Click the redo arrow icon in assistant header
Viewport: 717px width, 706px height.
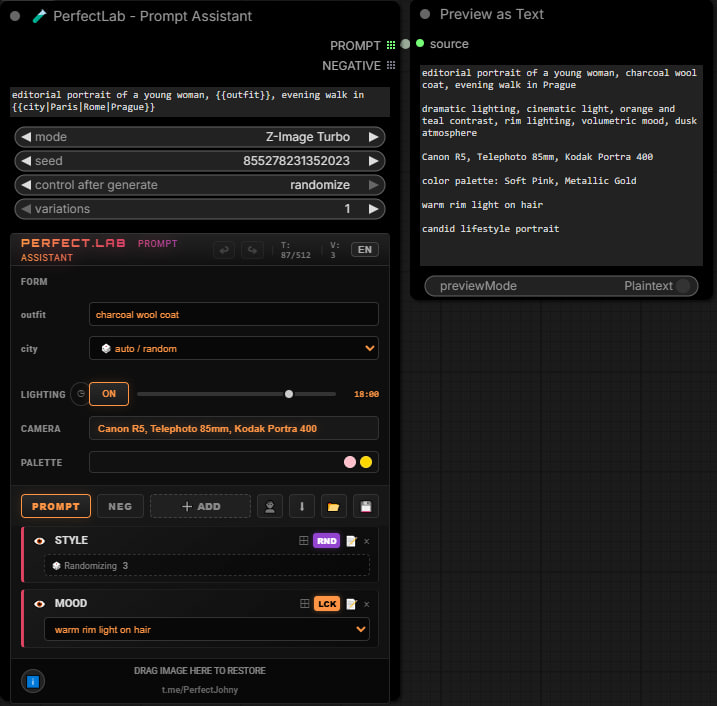click(252, 250)
